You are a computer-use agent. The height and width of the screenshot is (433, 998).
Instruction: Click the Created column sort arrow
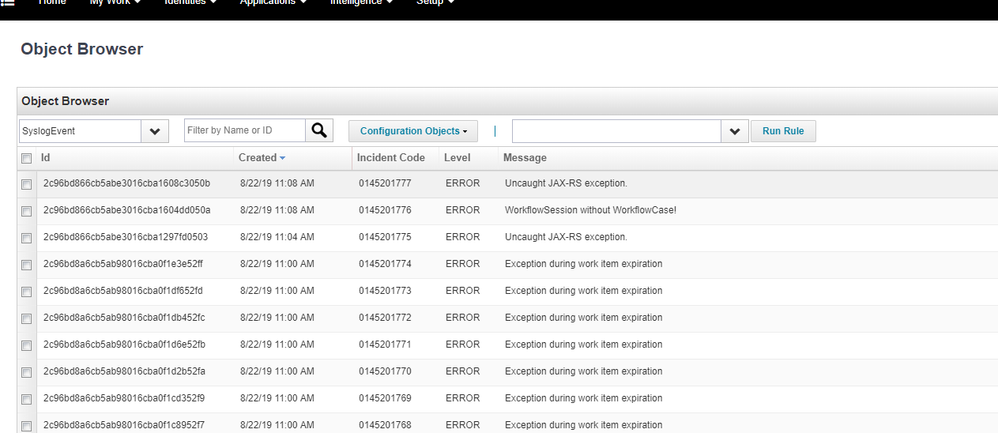point(282,158)
